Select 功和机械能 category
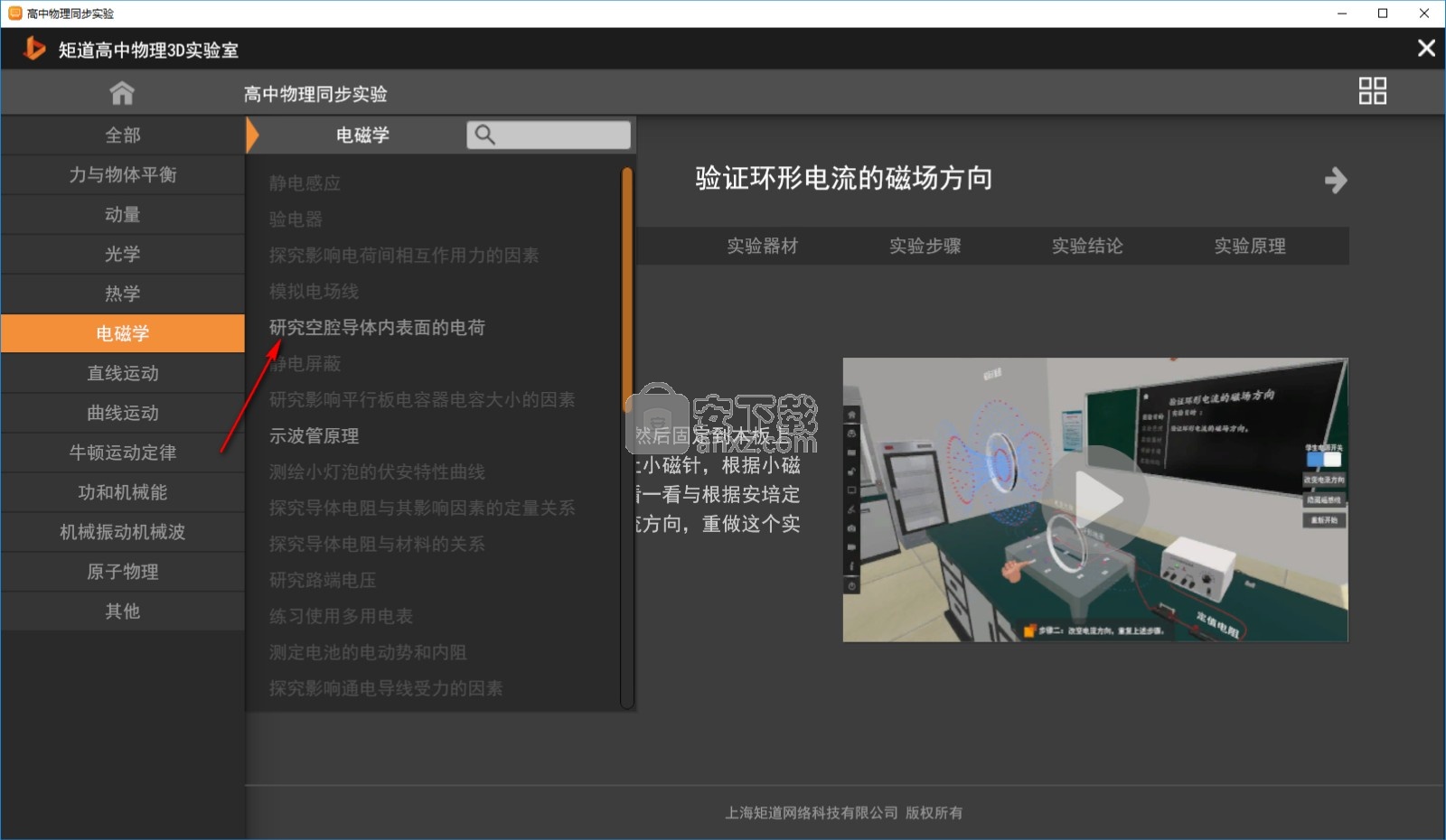This screenshot has width=1446, height=840. coord(123,492)
